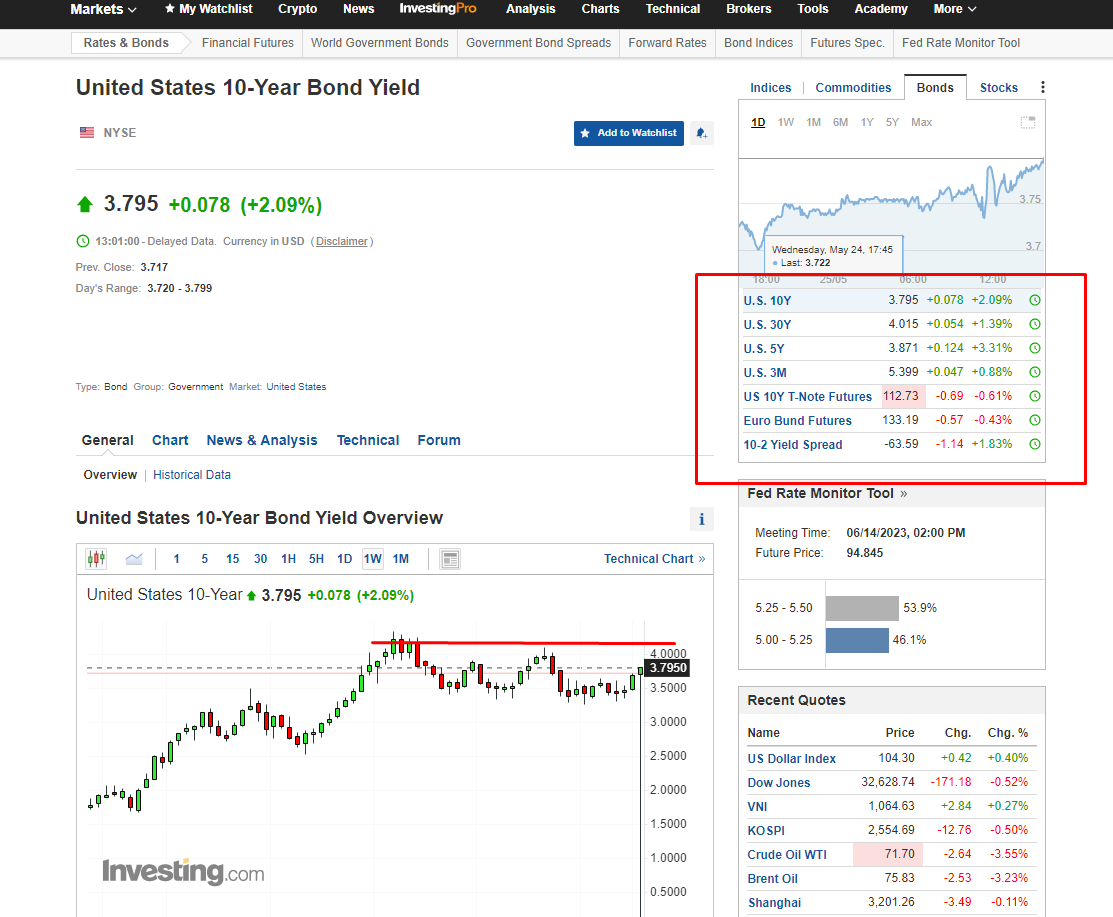1113x917 pixels.
Task: Open the Tools menu
Action: [x=813, y=9]
